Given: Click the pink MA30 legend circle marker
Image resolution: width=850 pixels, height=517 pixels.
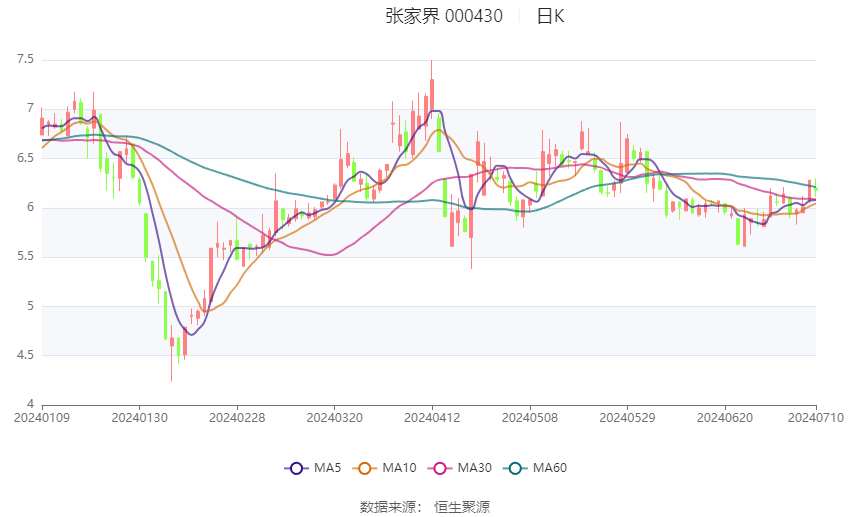Looking at the screenshot, I should (x=440, y=467).
